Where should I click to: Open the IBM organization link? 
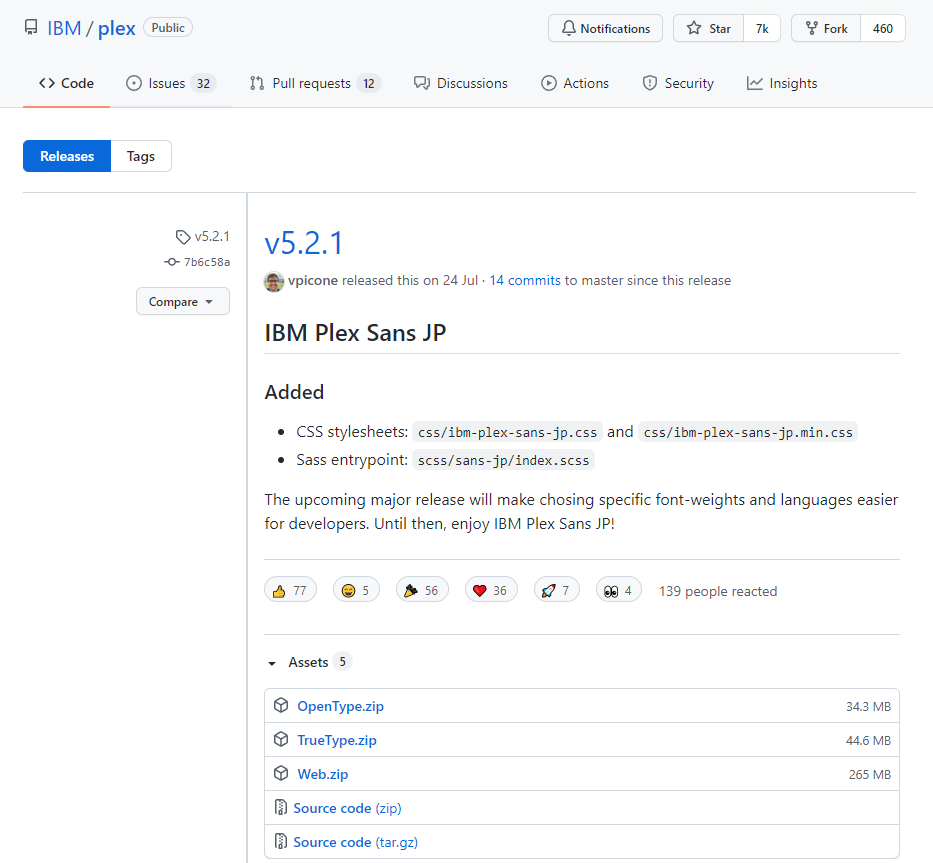[64, 28]
